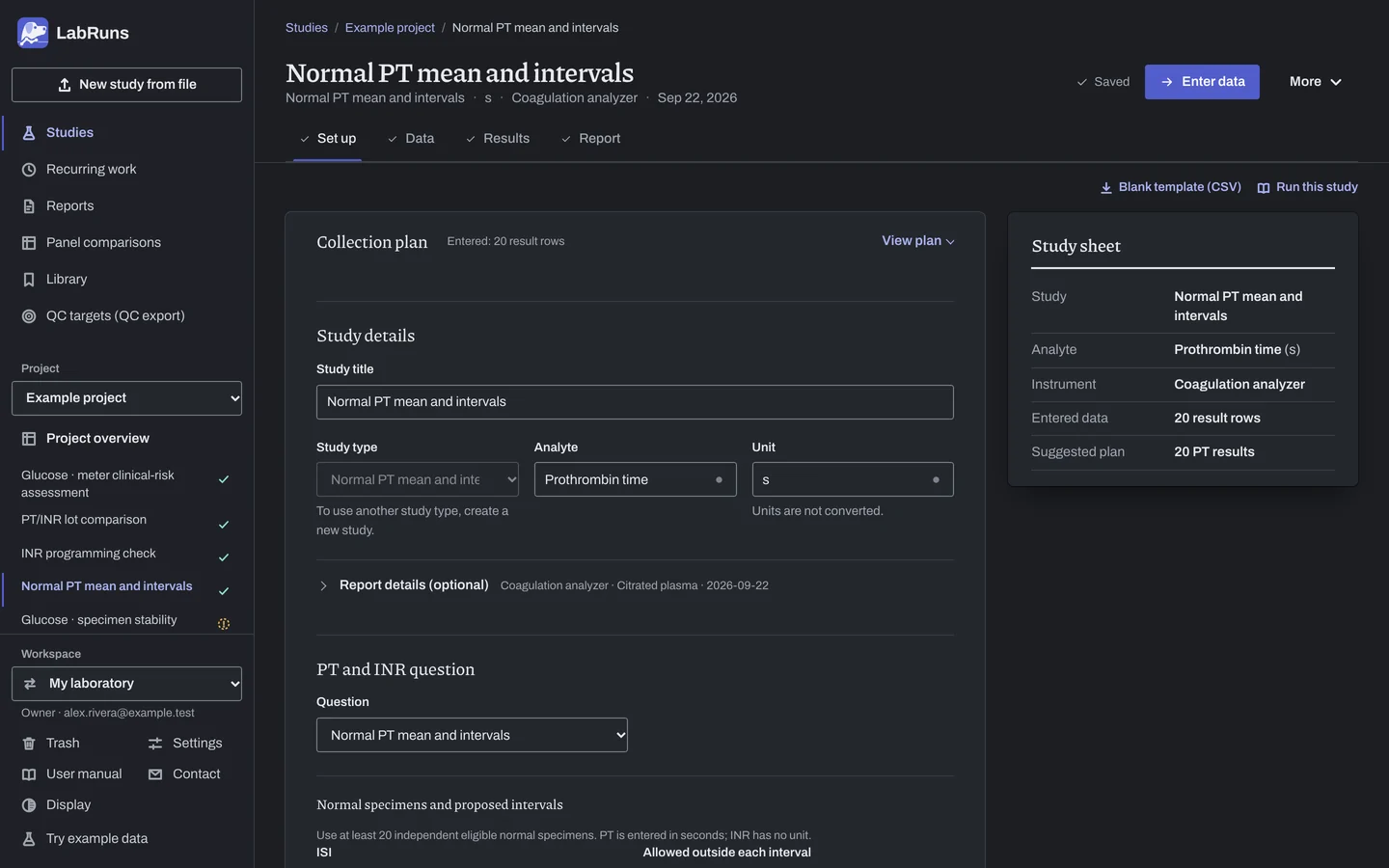The height and width of the screenshot is (868, 1389).
Task: Click the Contact envelope icon
Action: click(155, 774)
